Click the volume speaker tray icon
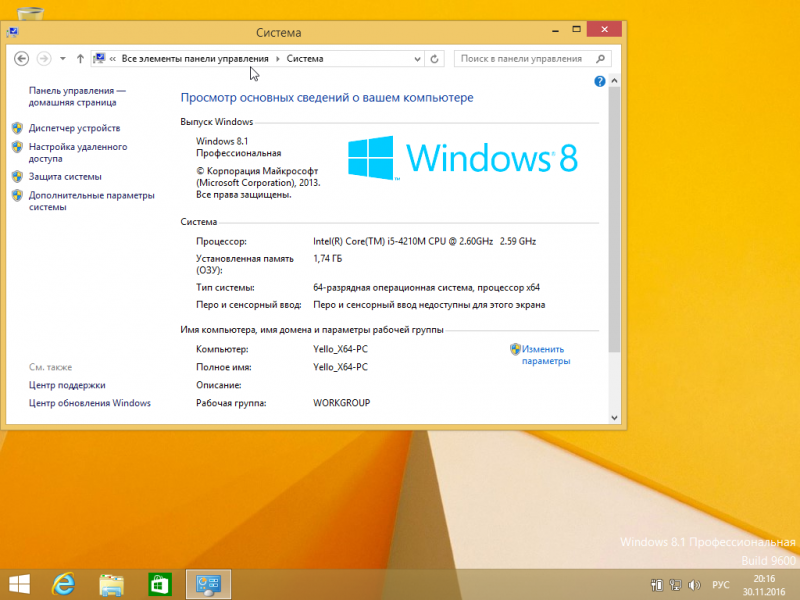 click(x=694, y=585)
